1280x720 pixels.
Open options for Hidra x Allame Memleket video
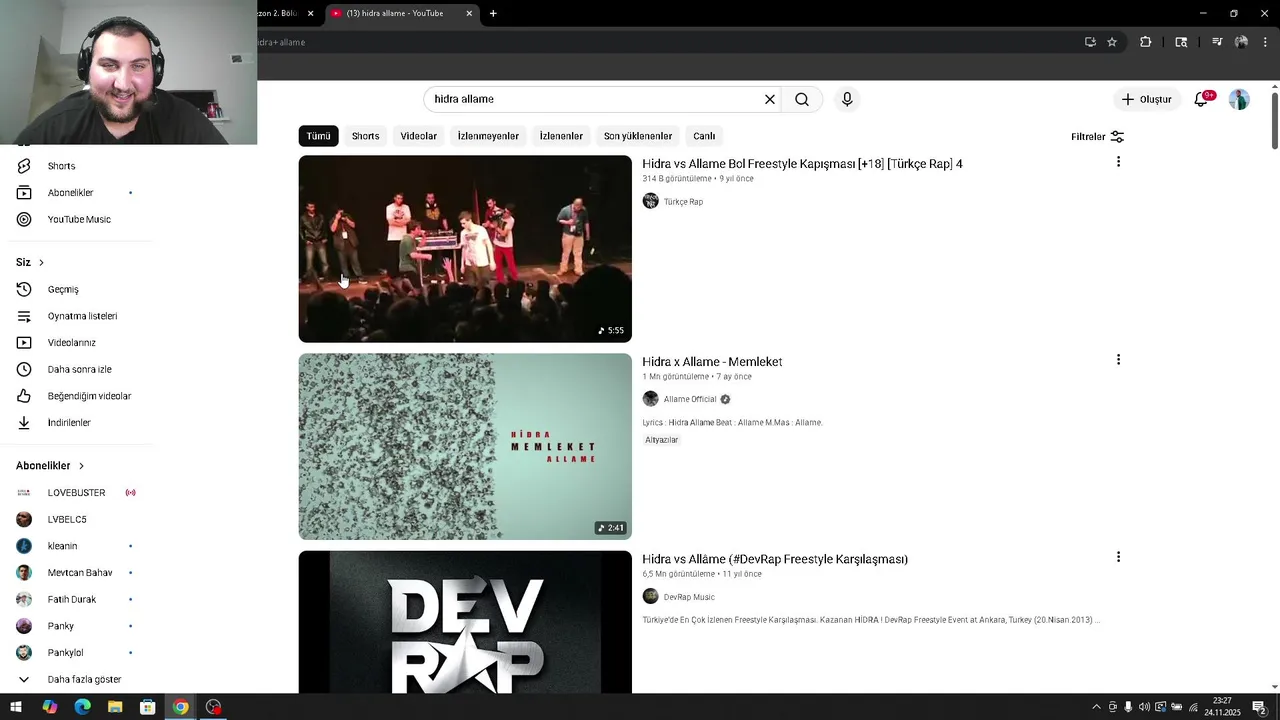[x=1118, y=360]
